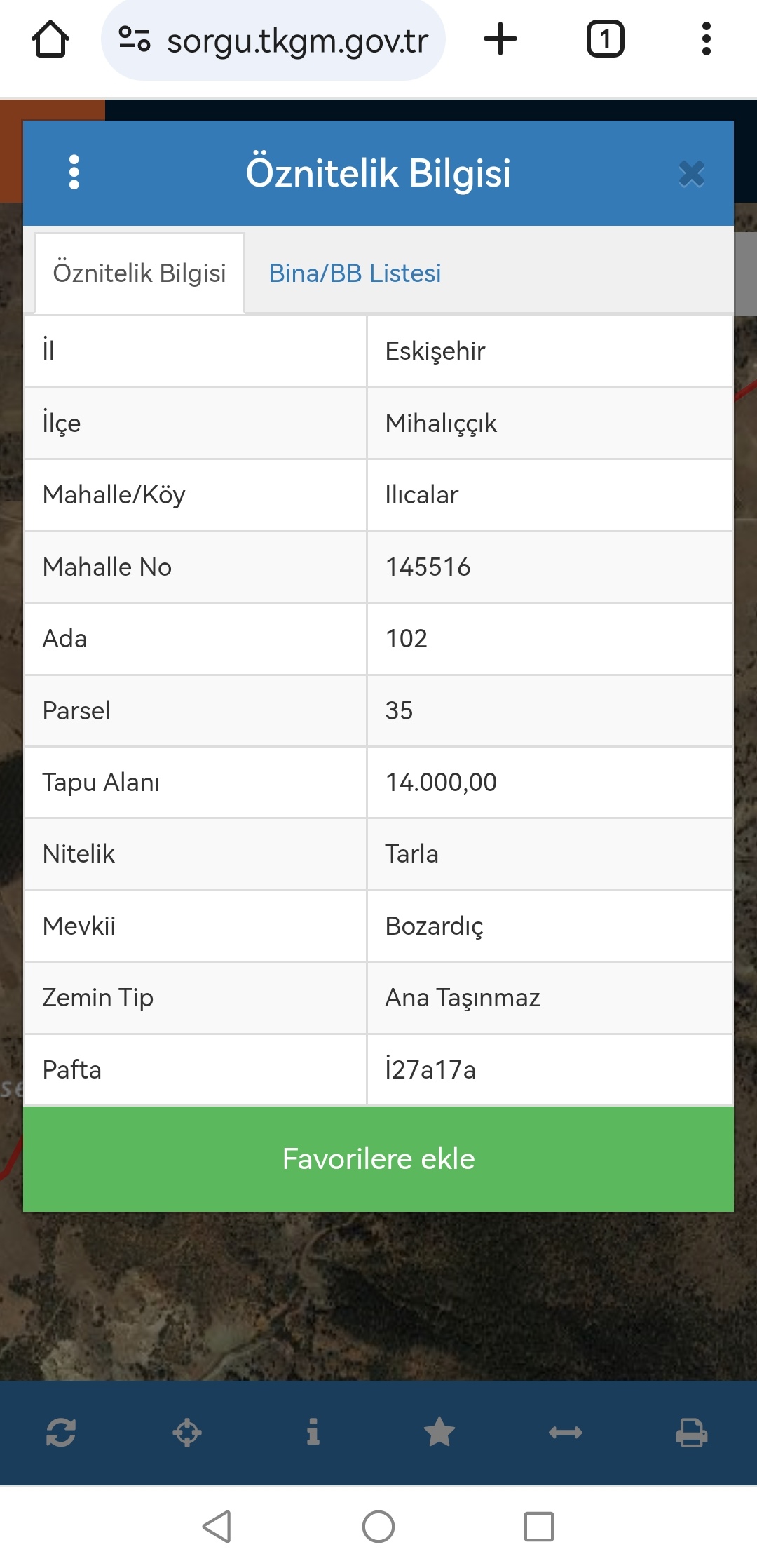Tap the Android back navigation button
The width and height of the screenshot is (757, 1568).
tap(217, 1527)
